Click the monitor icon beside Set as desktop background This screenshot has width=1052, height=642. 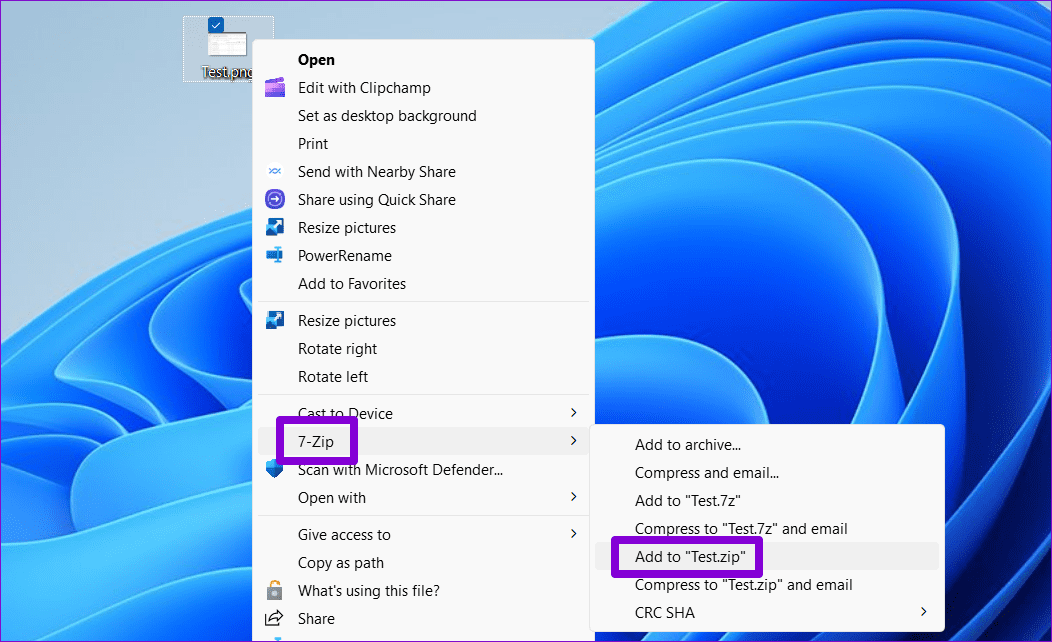tap(275, 115)
